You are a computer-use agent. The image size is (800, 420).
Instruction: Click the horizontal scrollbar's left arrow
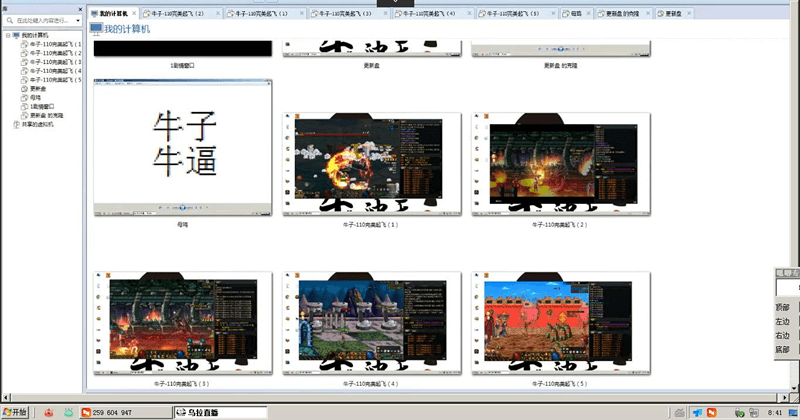click(x=6, y=397)
